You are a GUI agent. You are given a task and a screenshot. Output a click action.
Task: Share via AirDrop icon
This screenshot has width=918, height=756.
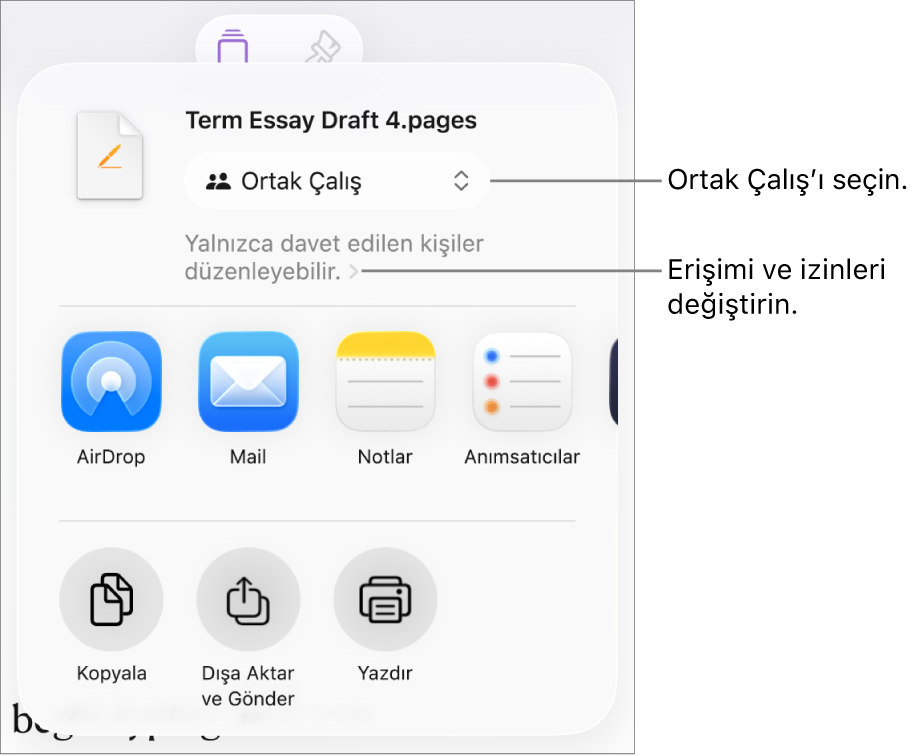[111, 381]
